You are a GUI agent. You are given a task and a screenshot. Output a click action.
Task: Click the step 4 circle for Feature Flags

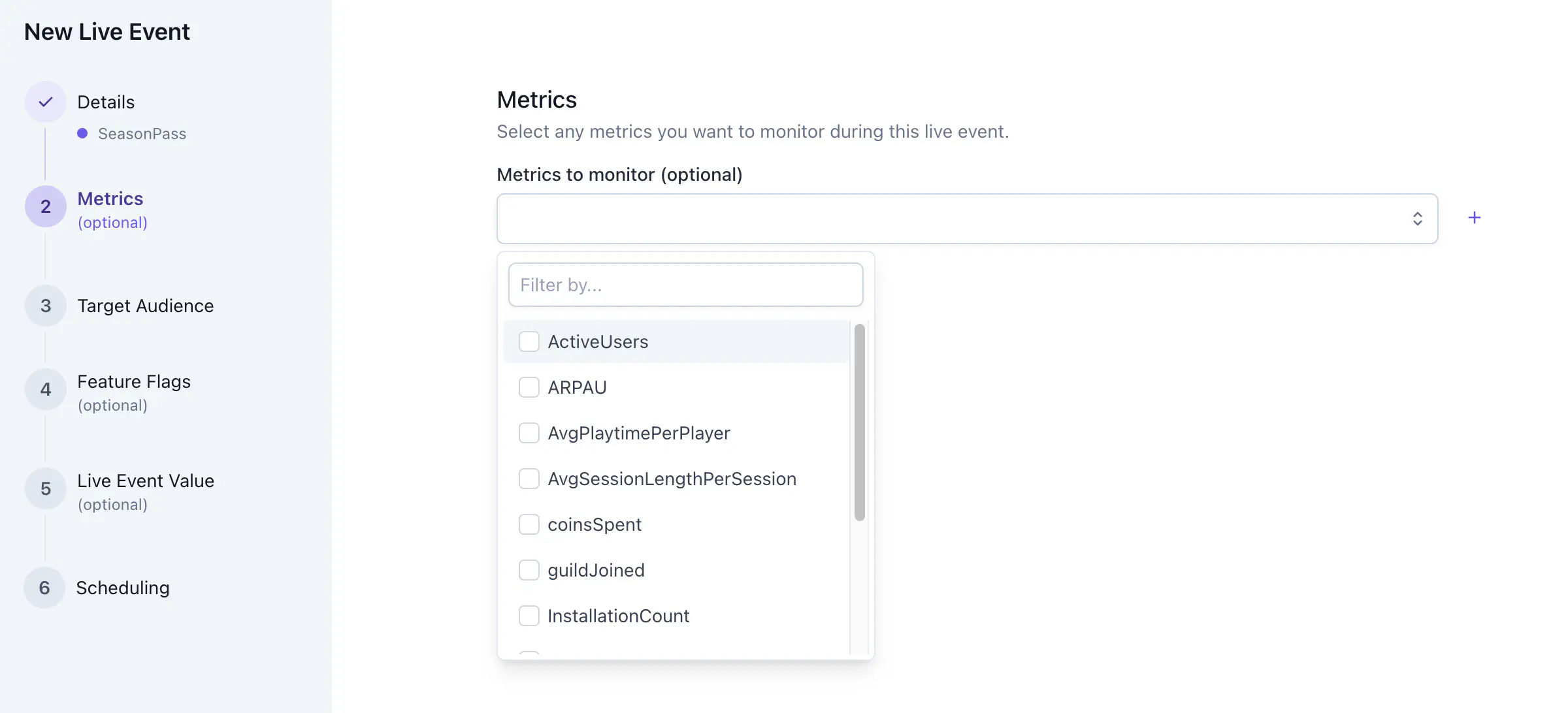[44, 389]
